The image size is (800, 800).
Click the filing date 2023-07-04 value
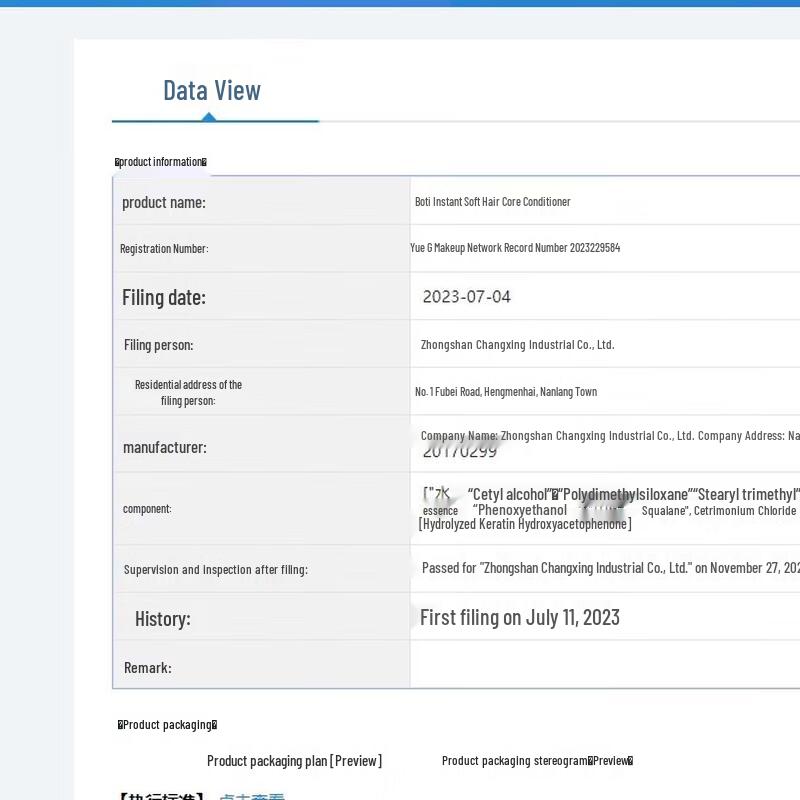[x=466, y=297]
